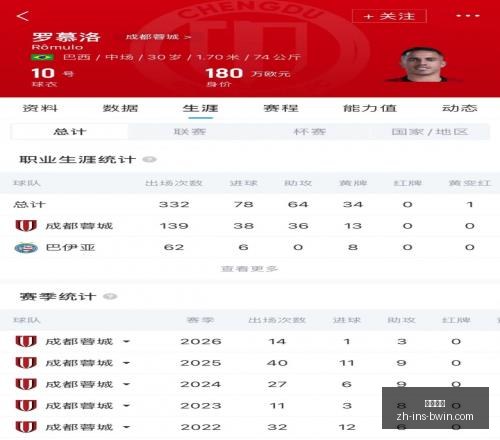500x440 pixels.
Task: Open the 能力值 tab
Action: (x=370, y=108)
